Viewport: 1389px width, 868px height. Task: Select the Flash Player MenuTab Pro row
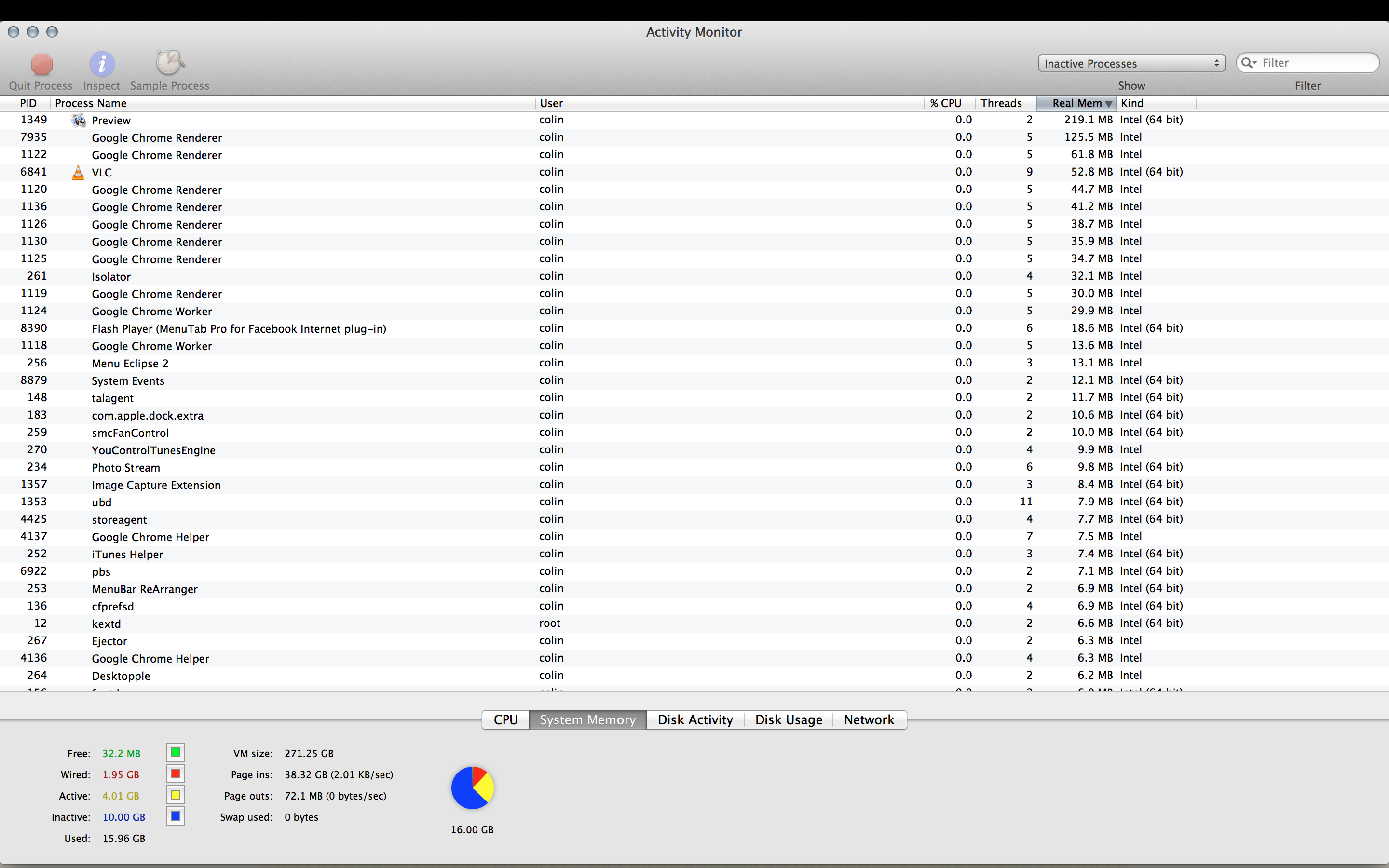pyautogui.click(x=694, y=328)
